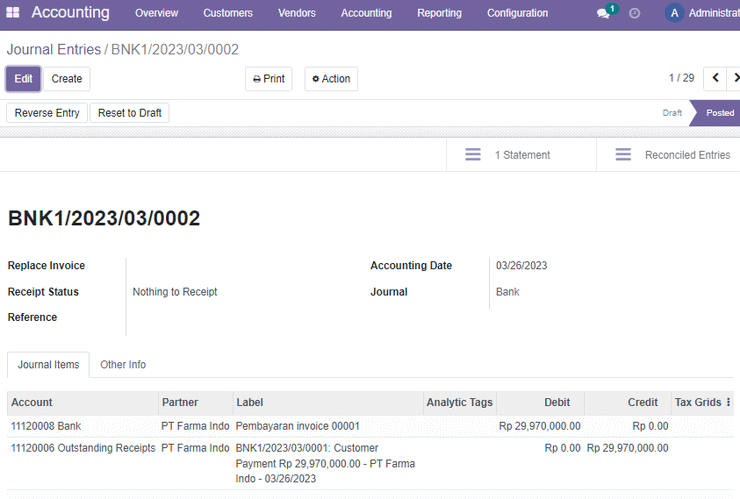Open the apps grid home menu icon

pyautogui.click(x=13, y=13)
